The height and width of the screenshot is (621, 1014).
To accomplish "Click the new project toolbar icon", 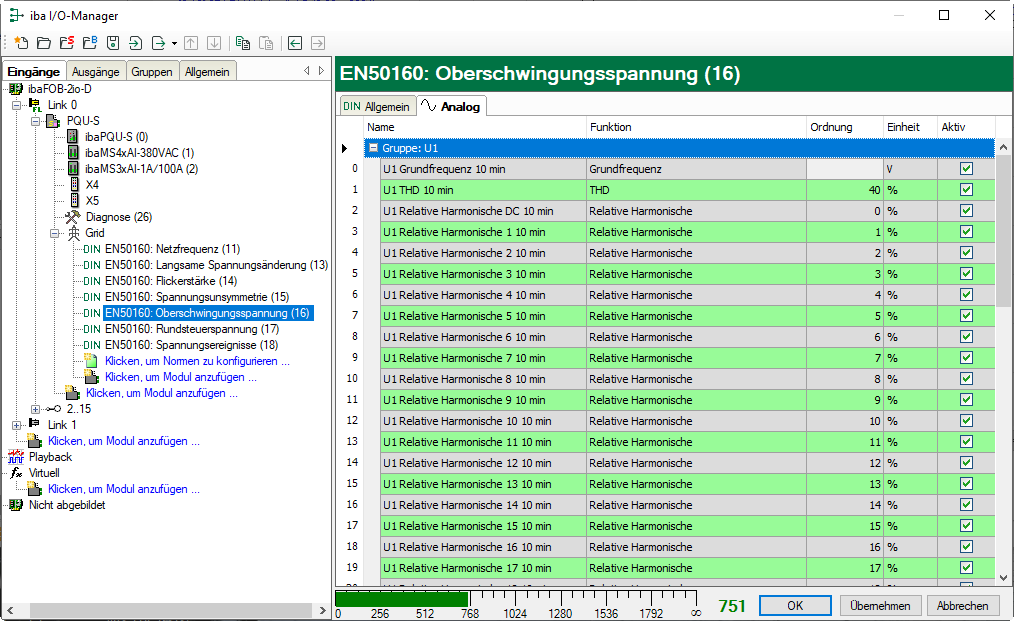I will pyautogui.click(x=20, y=43).
